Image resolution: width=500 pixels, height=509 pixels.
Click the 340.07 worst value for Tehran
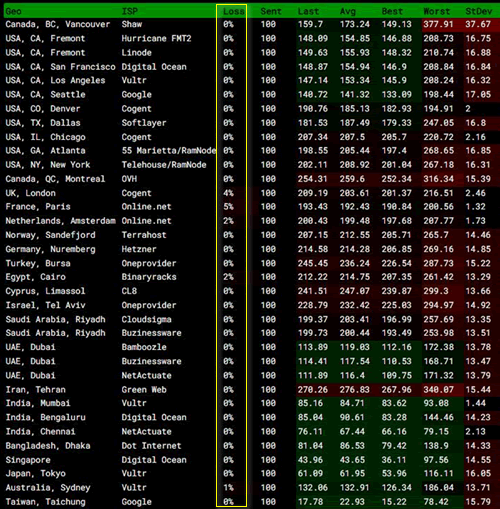pyautogui.click(x=438, y=390)
